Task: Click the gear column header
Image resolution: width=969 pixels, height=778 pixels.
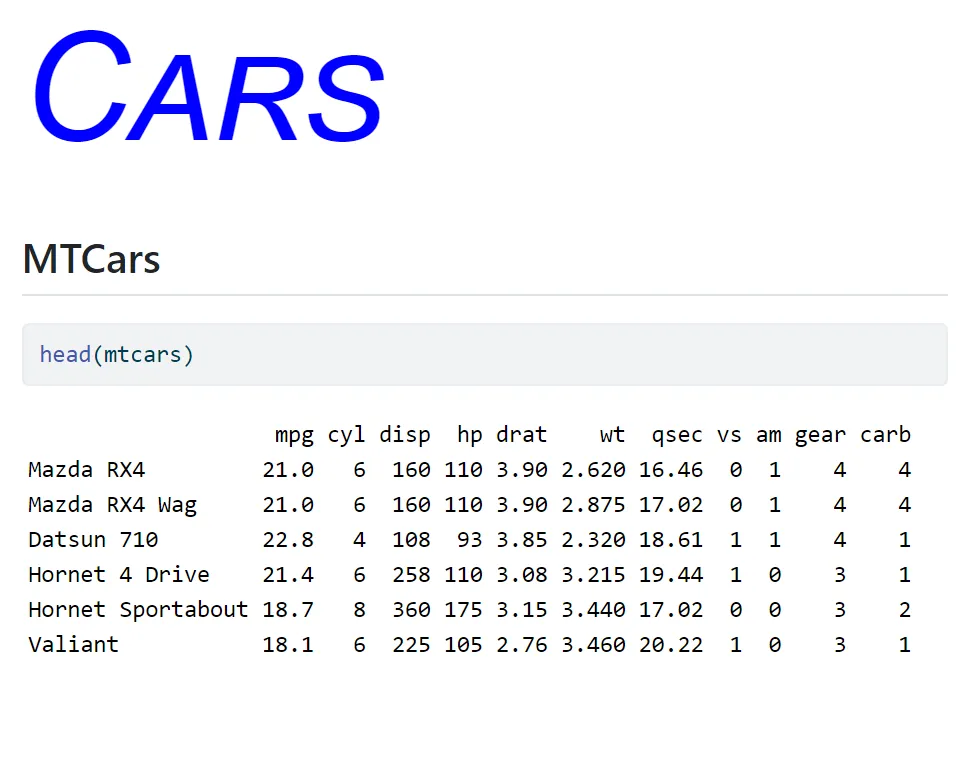Action: [820, 435]
